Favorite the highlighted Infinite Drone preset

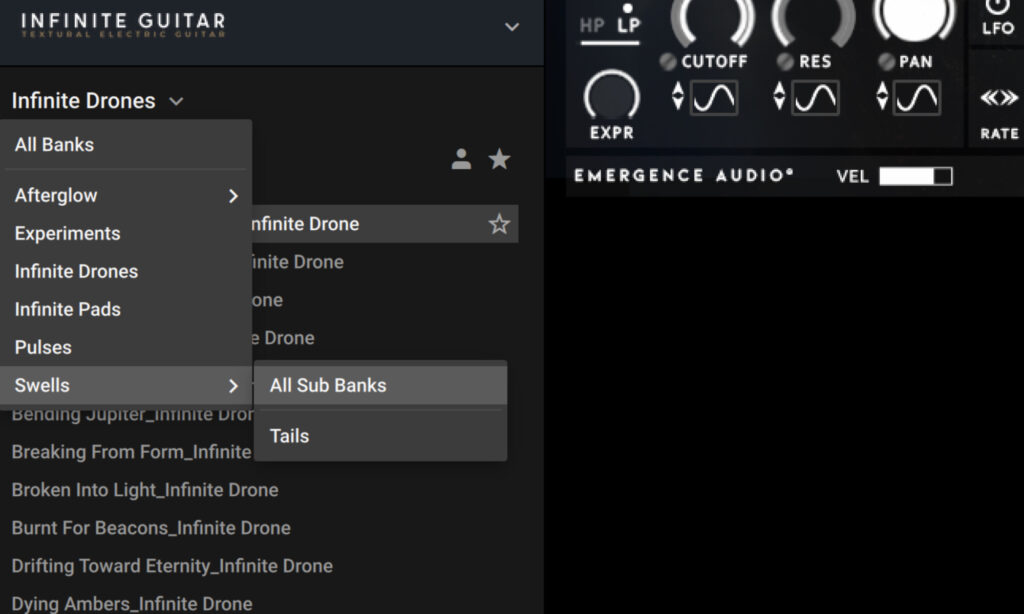(498, 224)
